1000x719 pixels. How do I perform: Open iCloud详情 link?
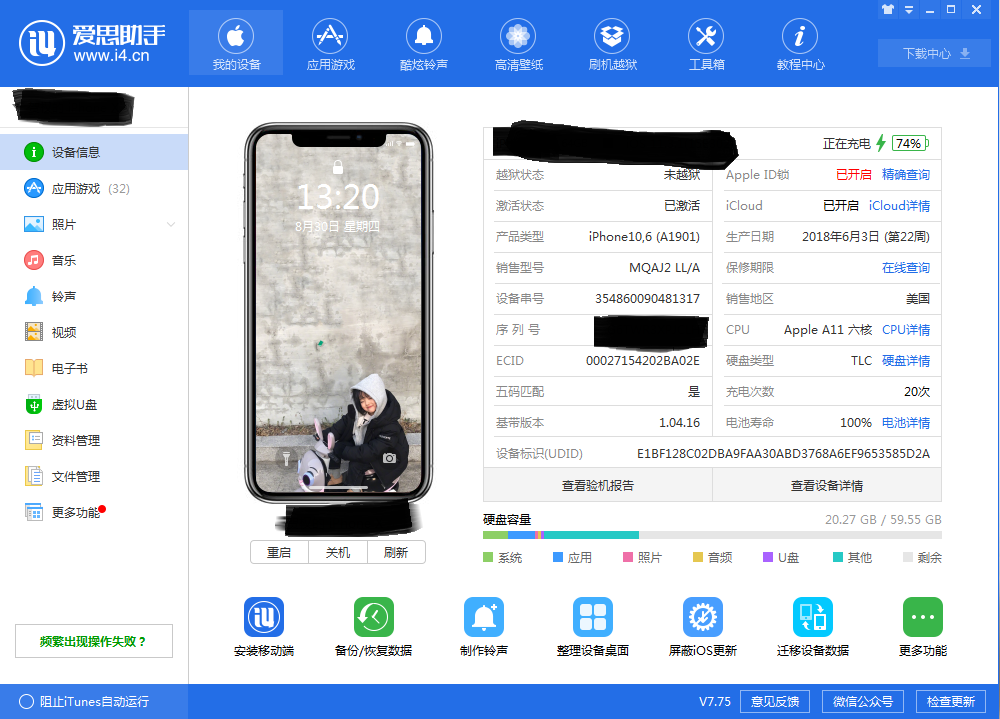tap(899, 206)
